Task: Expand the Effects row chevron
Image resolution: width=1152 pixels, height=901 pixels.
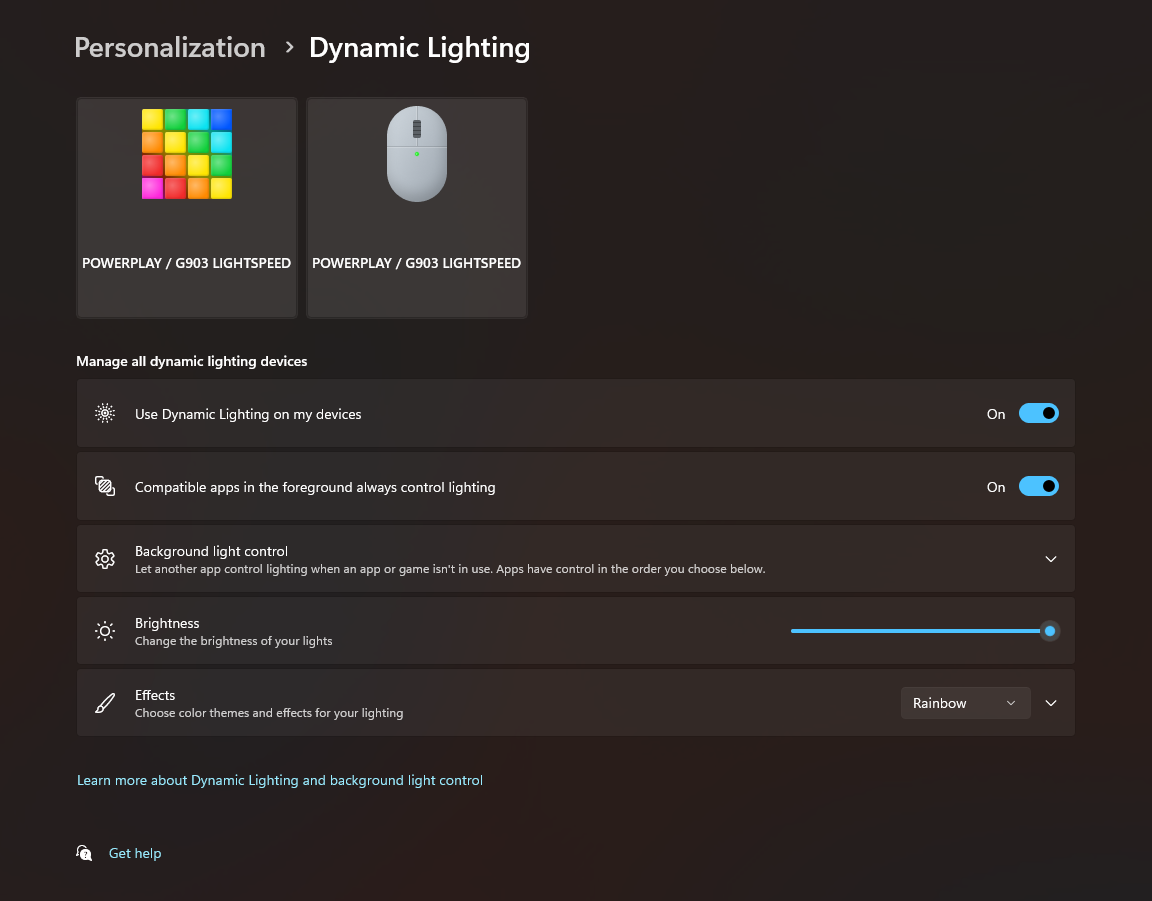Action: (x=1050, y=703)
